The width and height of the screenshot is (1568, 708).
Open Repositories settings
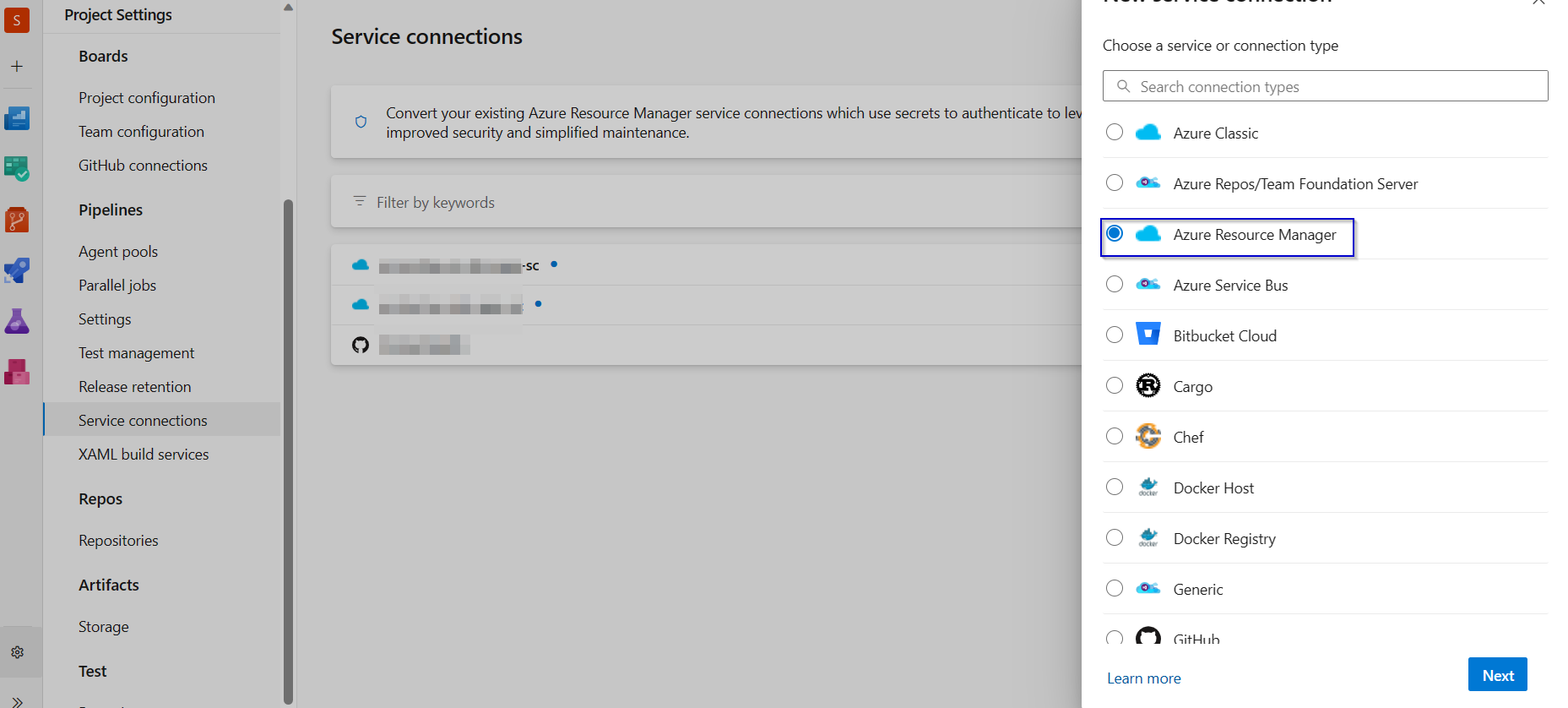coord(118,541)
